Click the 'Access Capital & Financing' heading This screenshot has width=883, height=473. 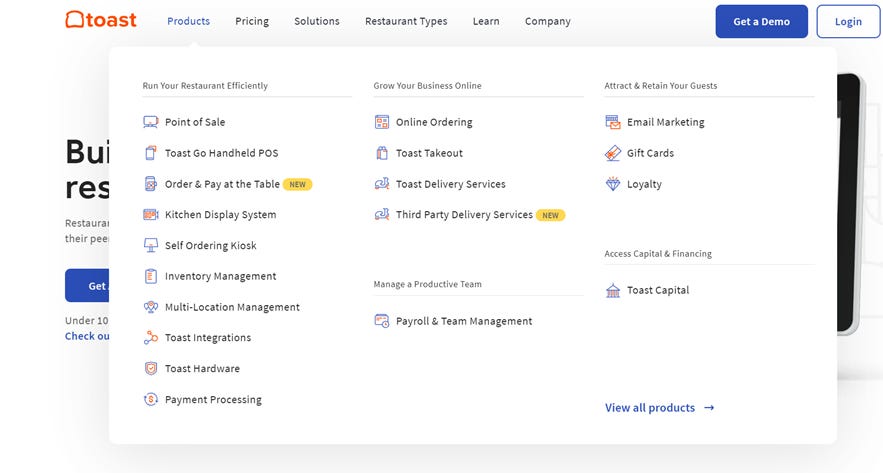pyautogui.click(x=658, y=254)
